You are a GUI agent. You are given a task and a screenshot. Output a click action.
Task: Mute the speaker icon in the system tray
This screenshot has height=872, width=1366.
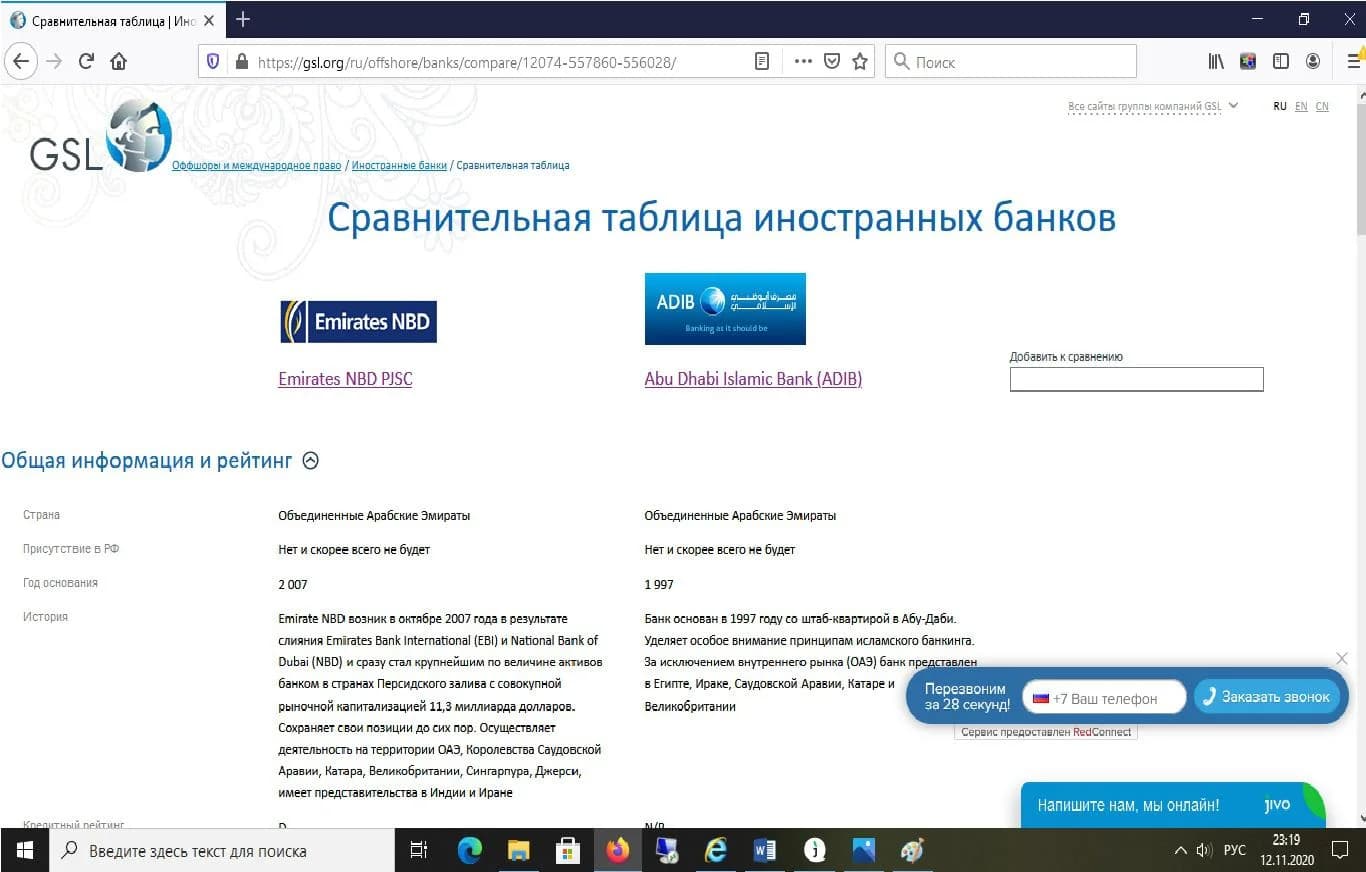coord(1203,850)
